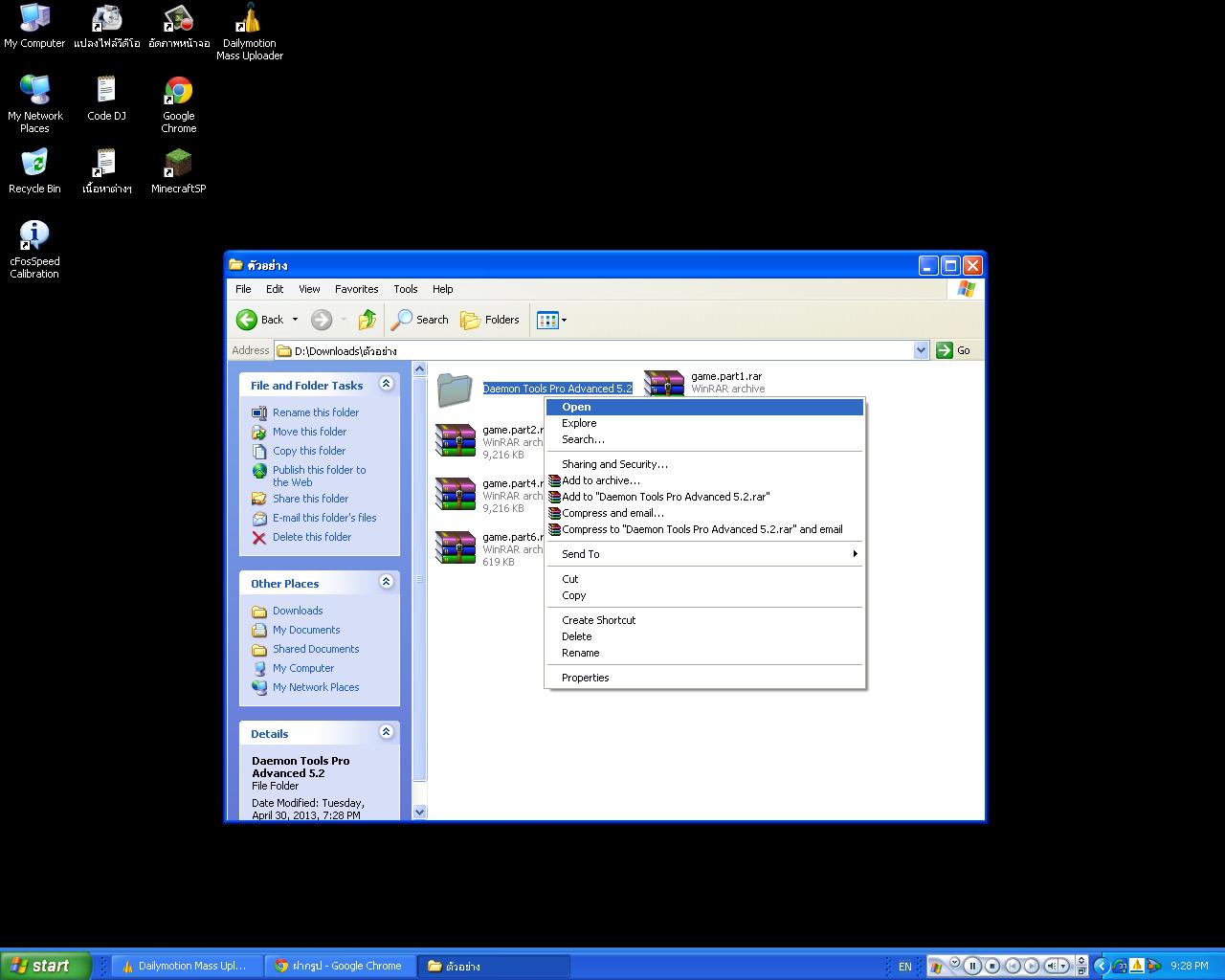Open the Tools menu

tap(406, 289)
